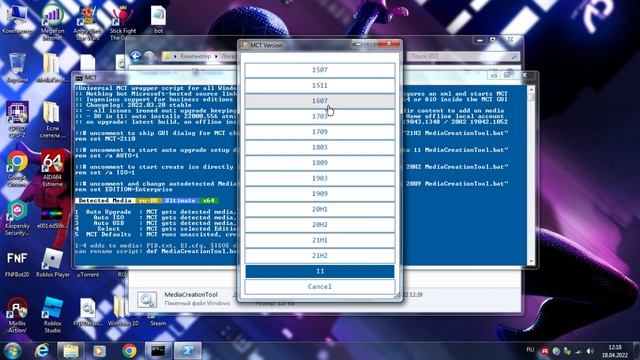
Task: Open the Steam desktop shortcut
Action: [158, 320]
